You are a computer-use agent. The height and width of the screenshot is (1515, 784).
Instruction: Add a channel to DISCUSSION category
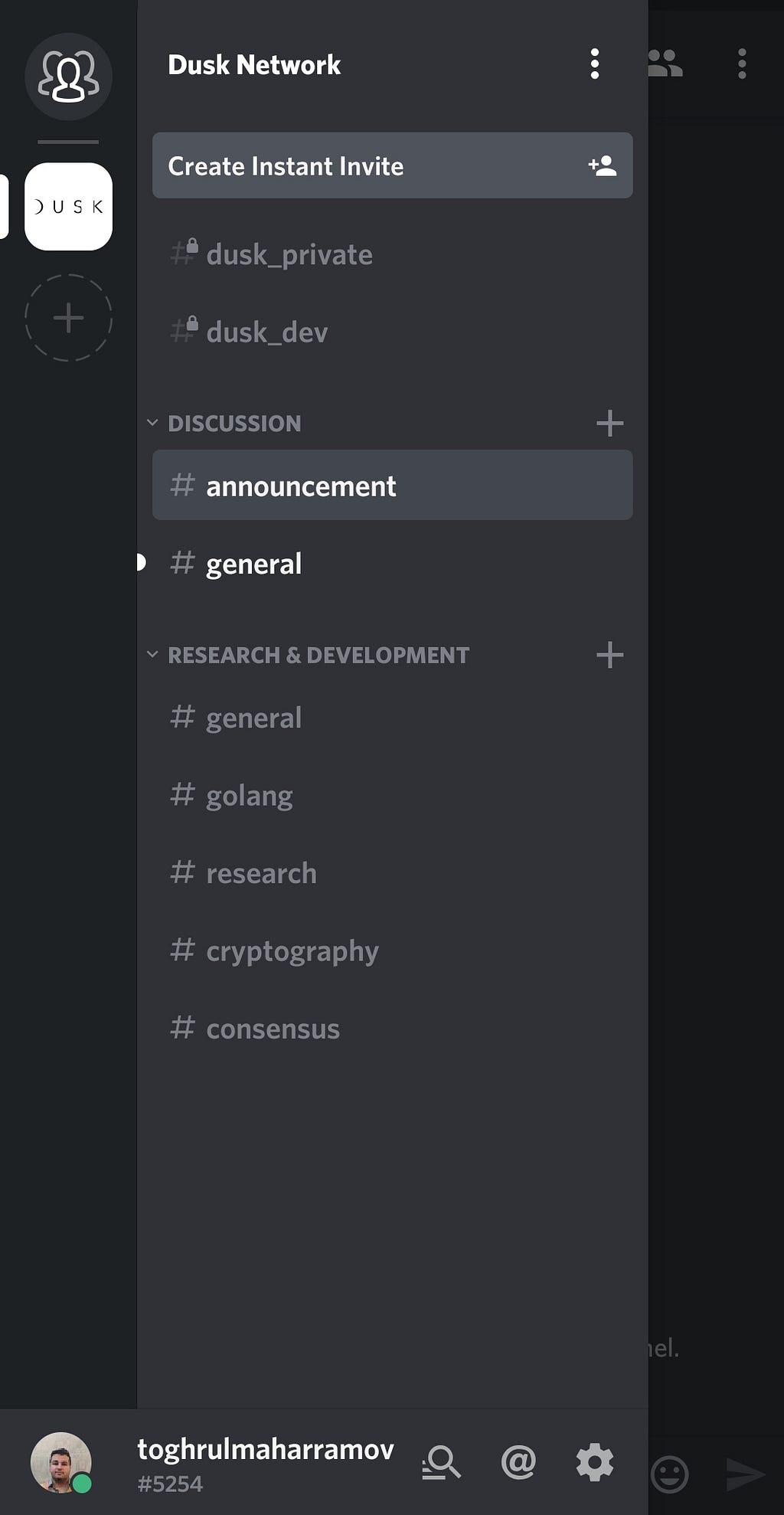[609, 423]
